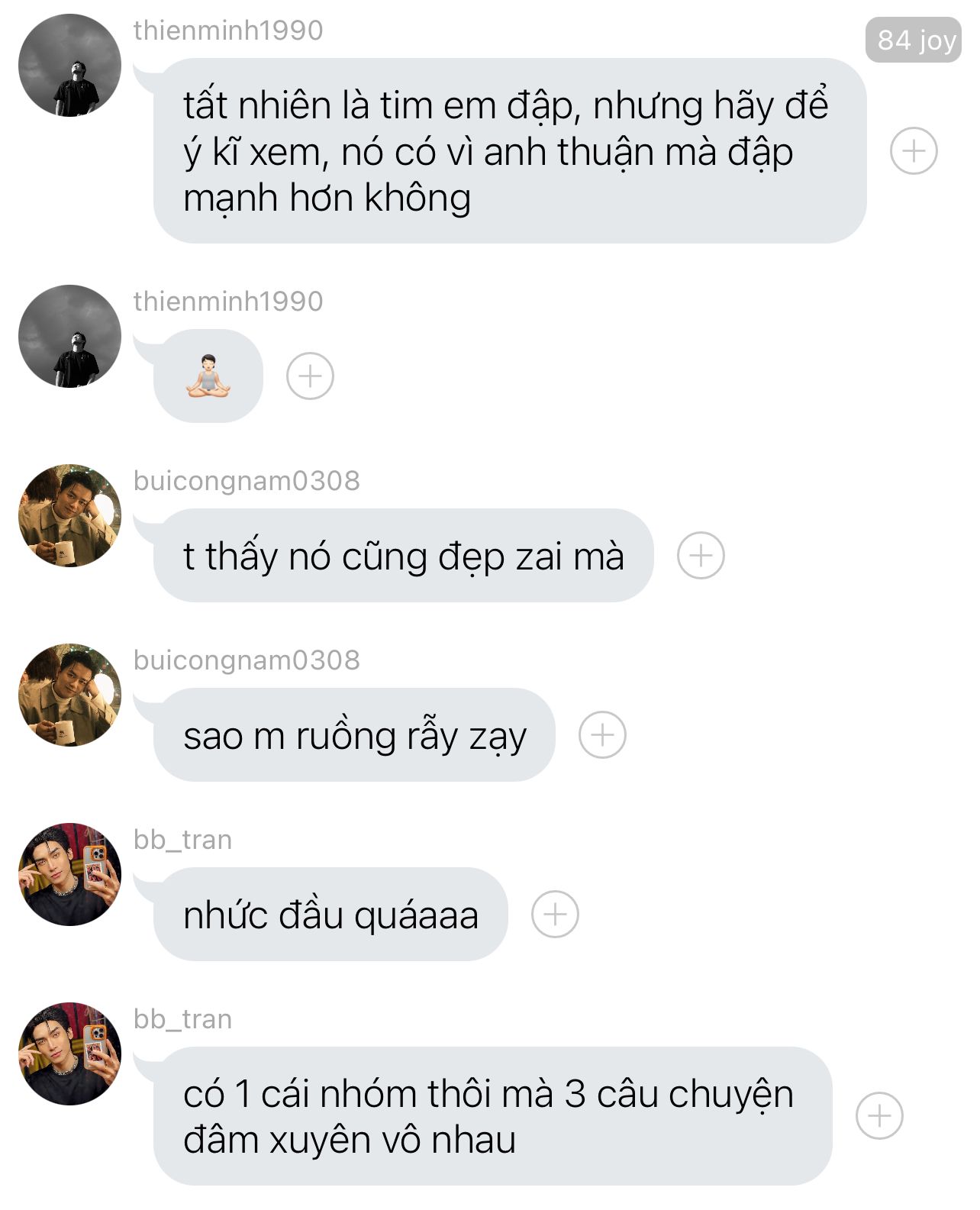
Task: Add a reaction to the meditation emoji message
Action: (310, 376)
